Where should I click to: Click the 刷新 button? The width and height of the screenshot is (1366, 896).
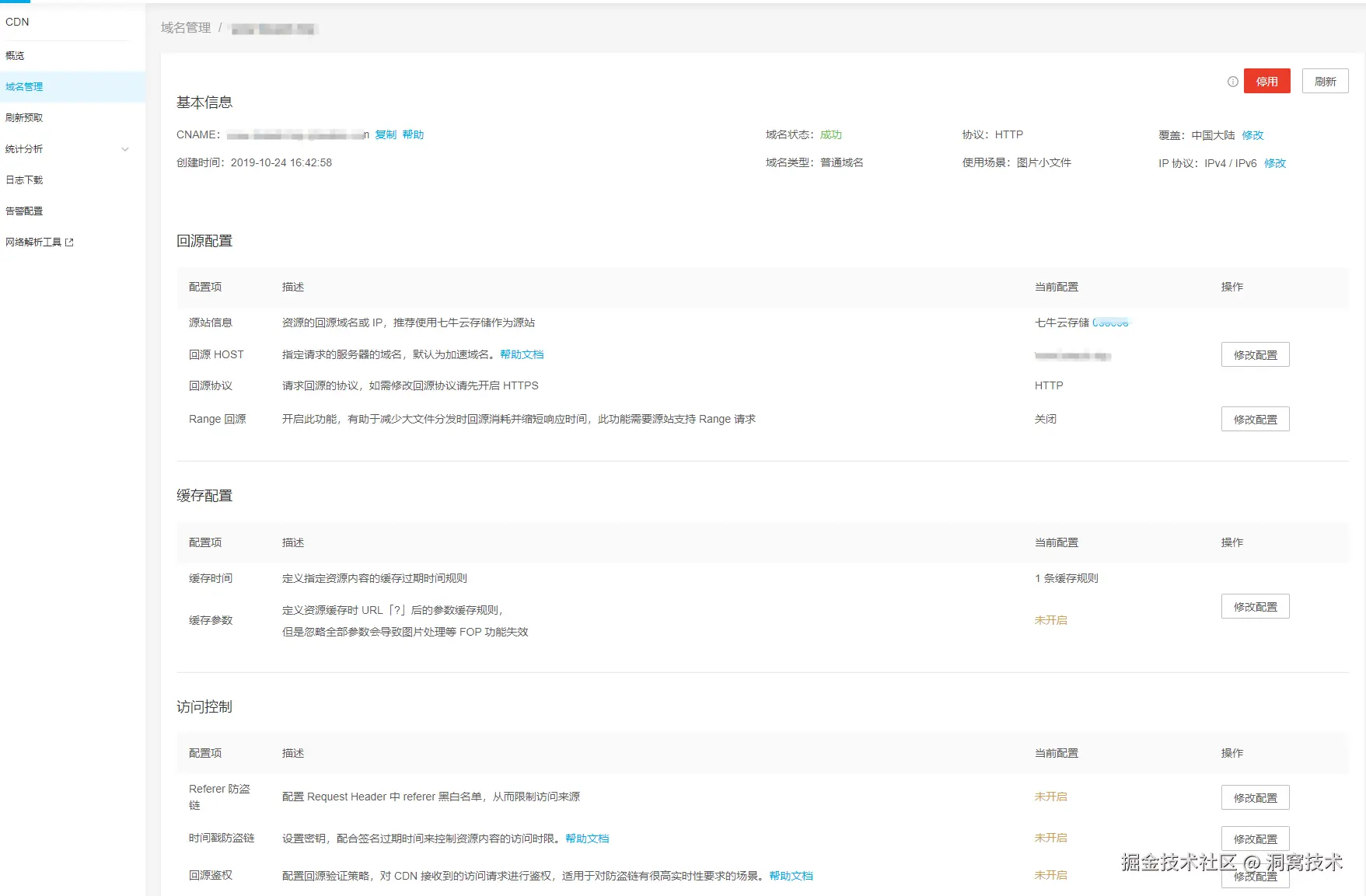pyautogui.click(x=1326, y=82)
